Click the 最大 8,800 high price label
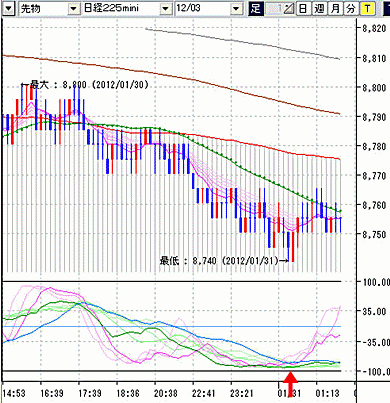 84,85
